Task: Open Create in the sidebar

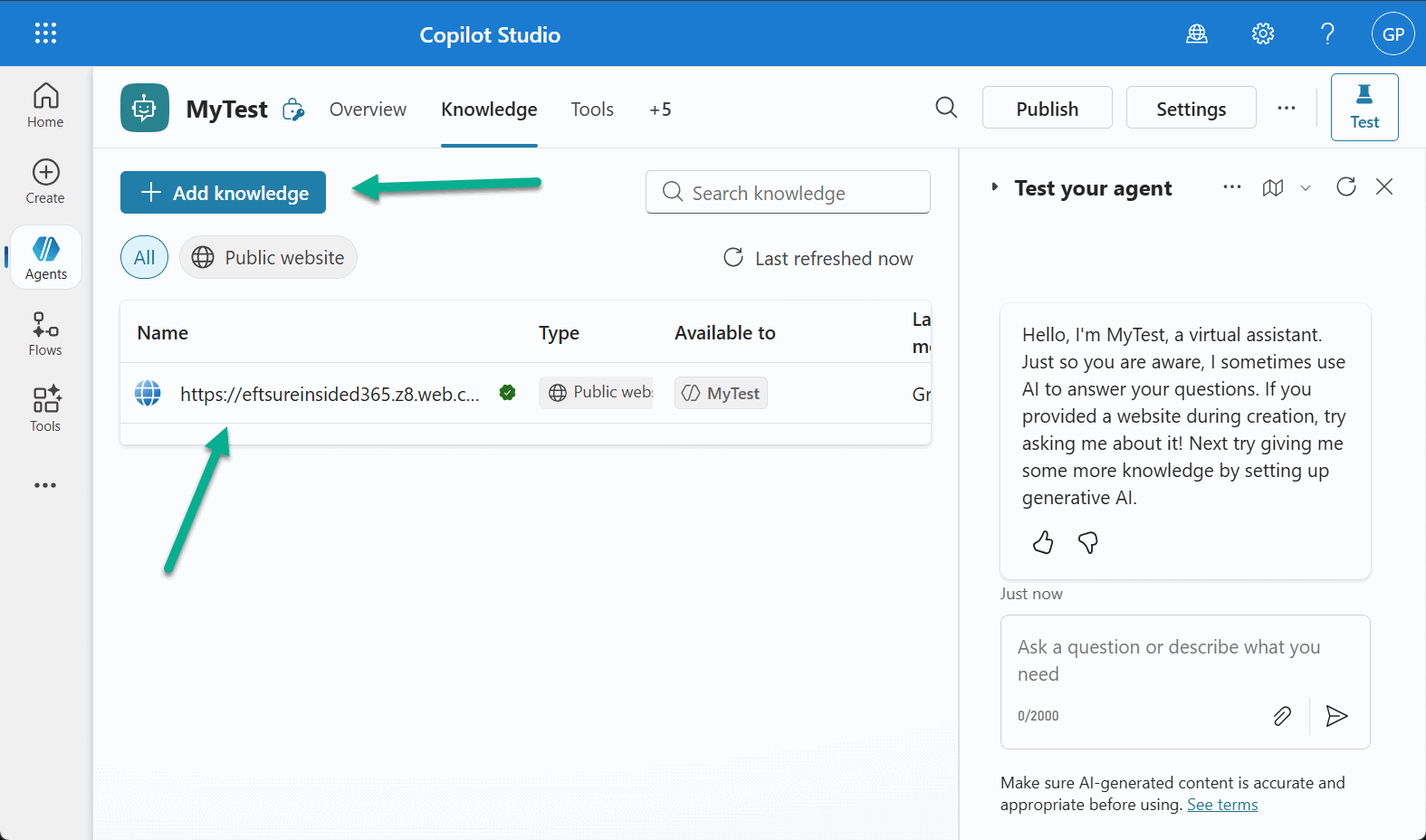Action: click(x=45, y=182)
